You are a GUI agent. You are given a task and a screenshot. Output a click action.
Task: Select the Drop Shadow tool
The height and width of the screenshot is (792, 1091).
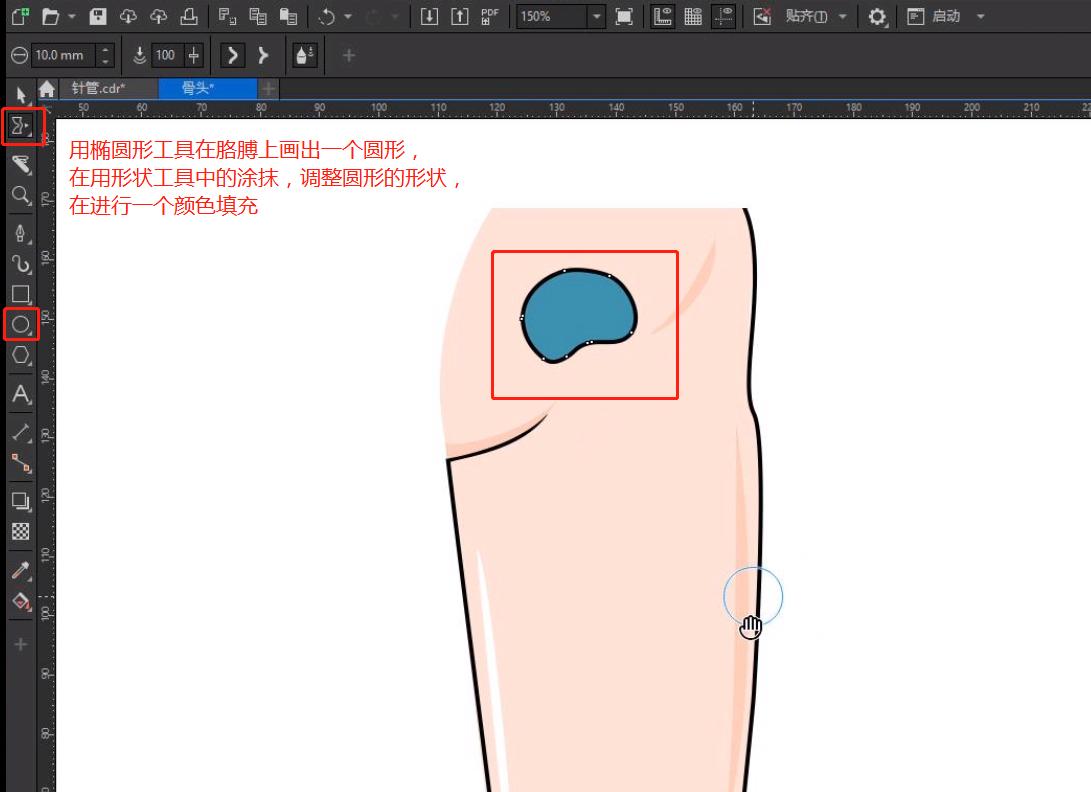click(x=21, y=501)
